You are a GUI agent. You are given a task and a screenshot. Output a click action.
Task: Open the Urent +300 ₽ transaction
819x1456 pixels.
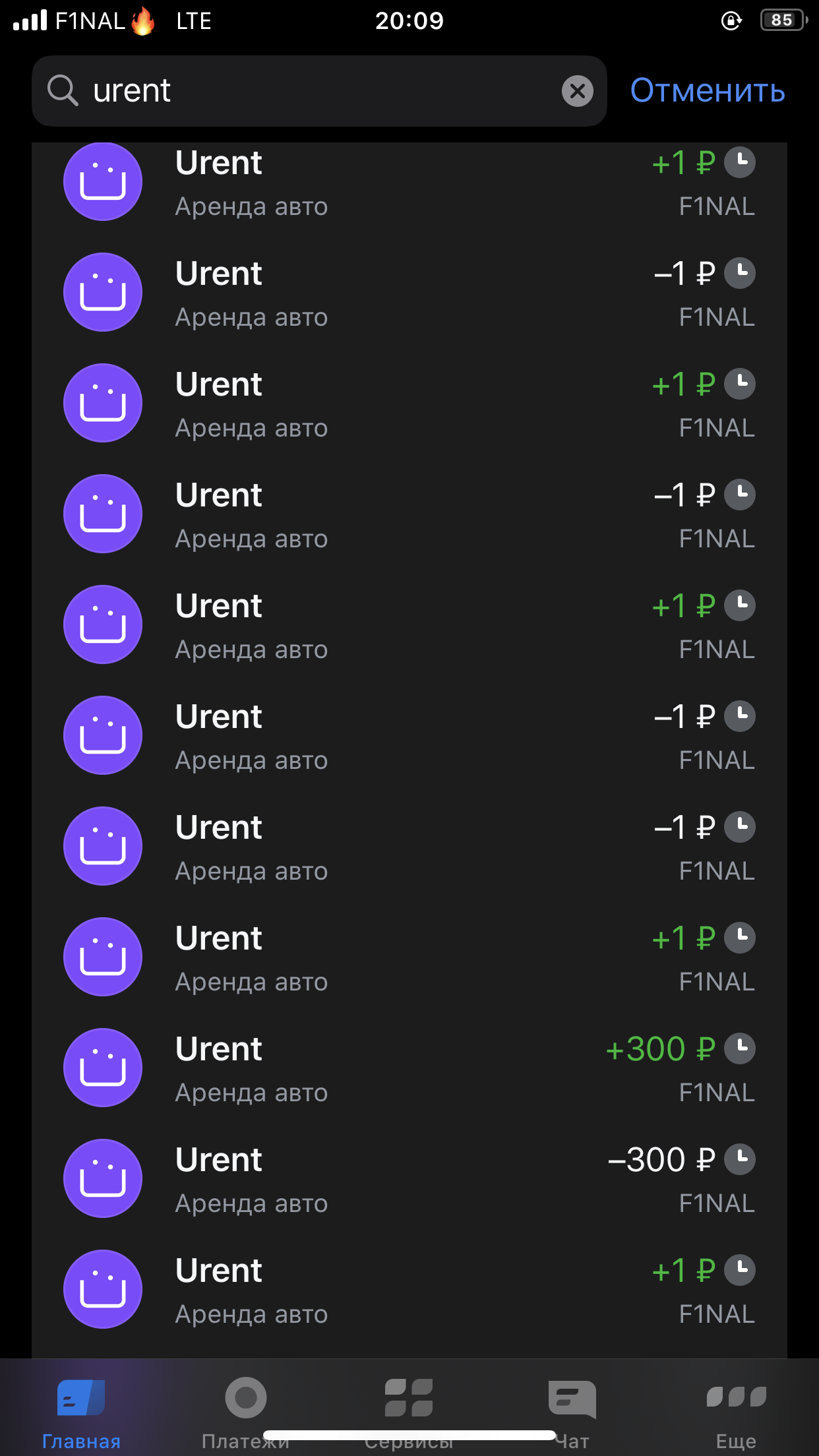tap(409, 1068)
